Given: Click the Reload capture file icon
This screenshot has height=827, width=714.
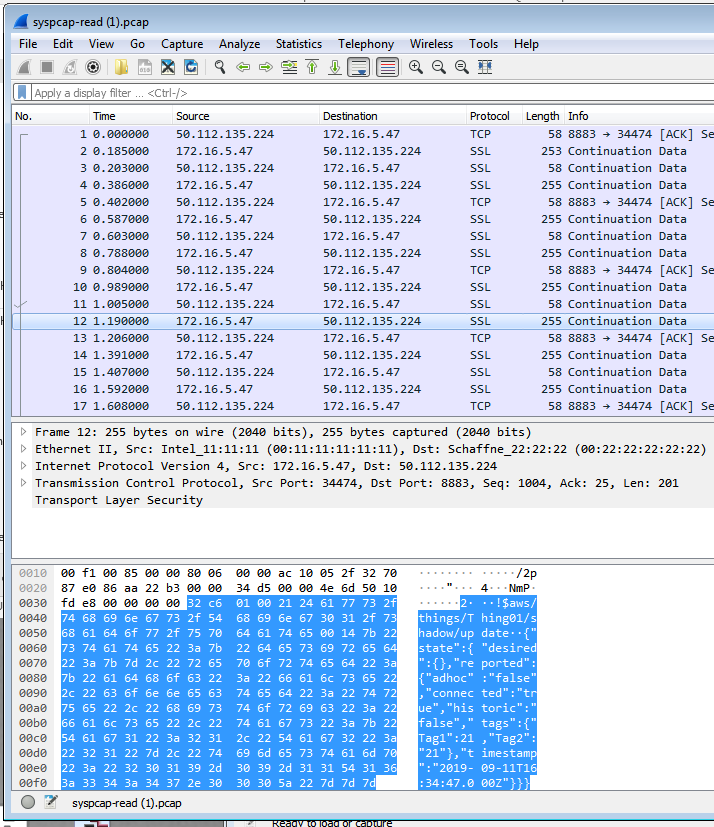Looking at the screenshot, I should pos(191,68).
